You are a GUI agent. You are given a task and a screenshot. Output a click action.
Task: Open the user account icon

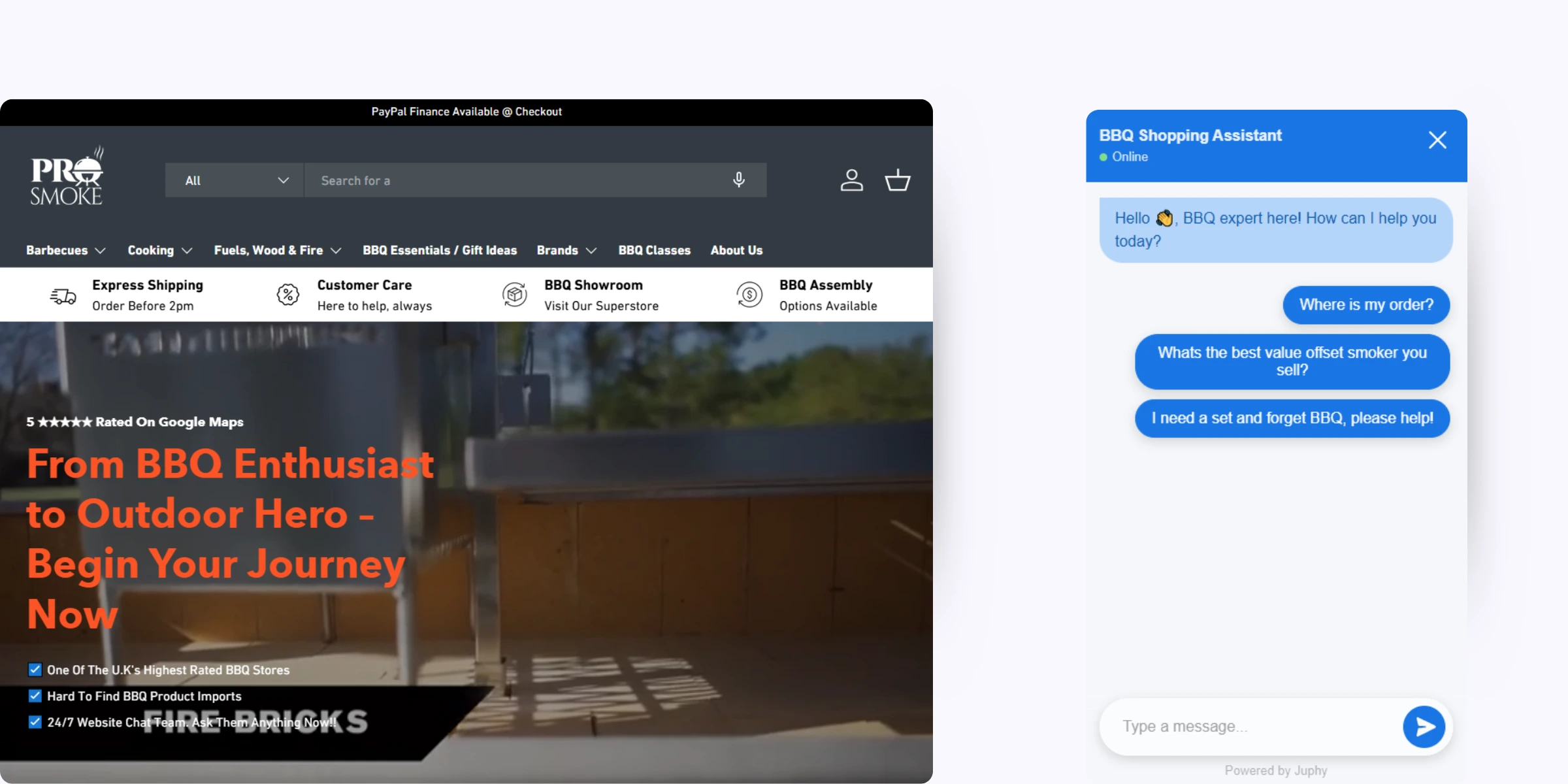click(x=851, y=180)
